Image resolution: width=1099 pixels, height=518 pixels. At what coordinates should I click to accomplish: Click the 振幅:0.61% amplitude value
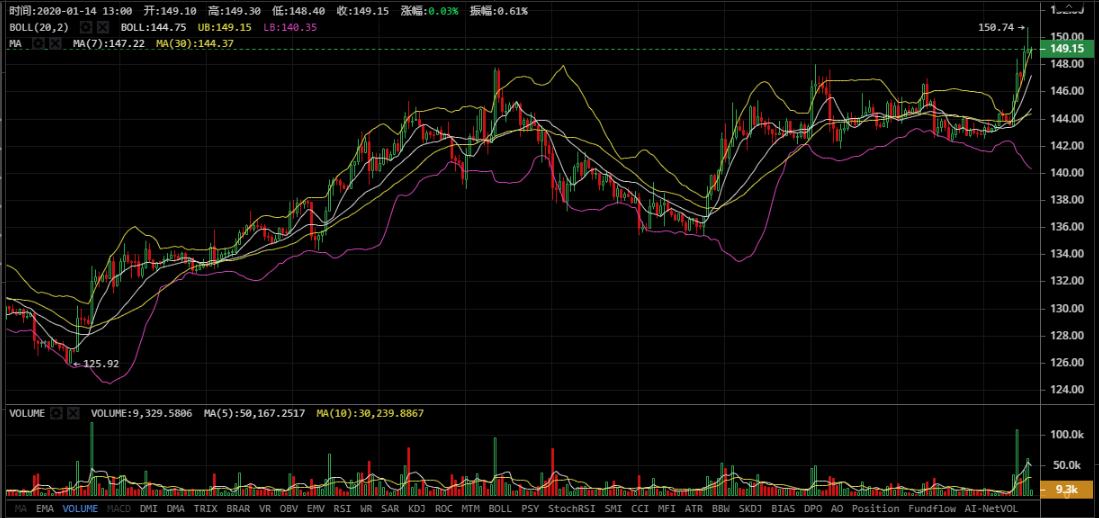pyautogui.click(x=499, y=11)
